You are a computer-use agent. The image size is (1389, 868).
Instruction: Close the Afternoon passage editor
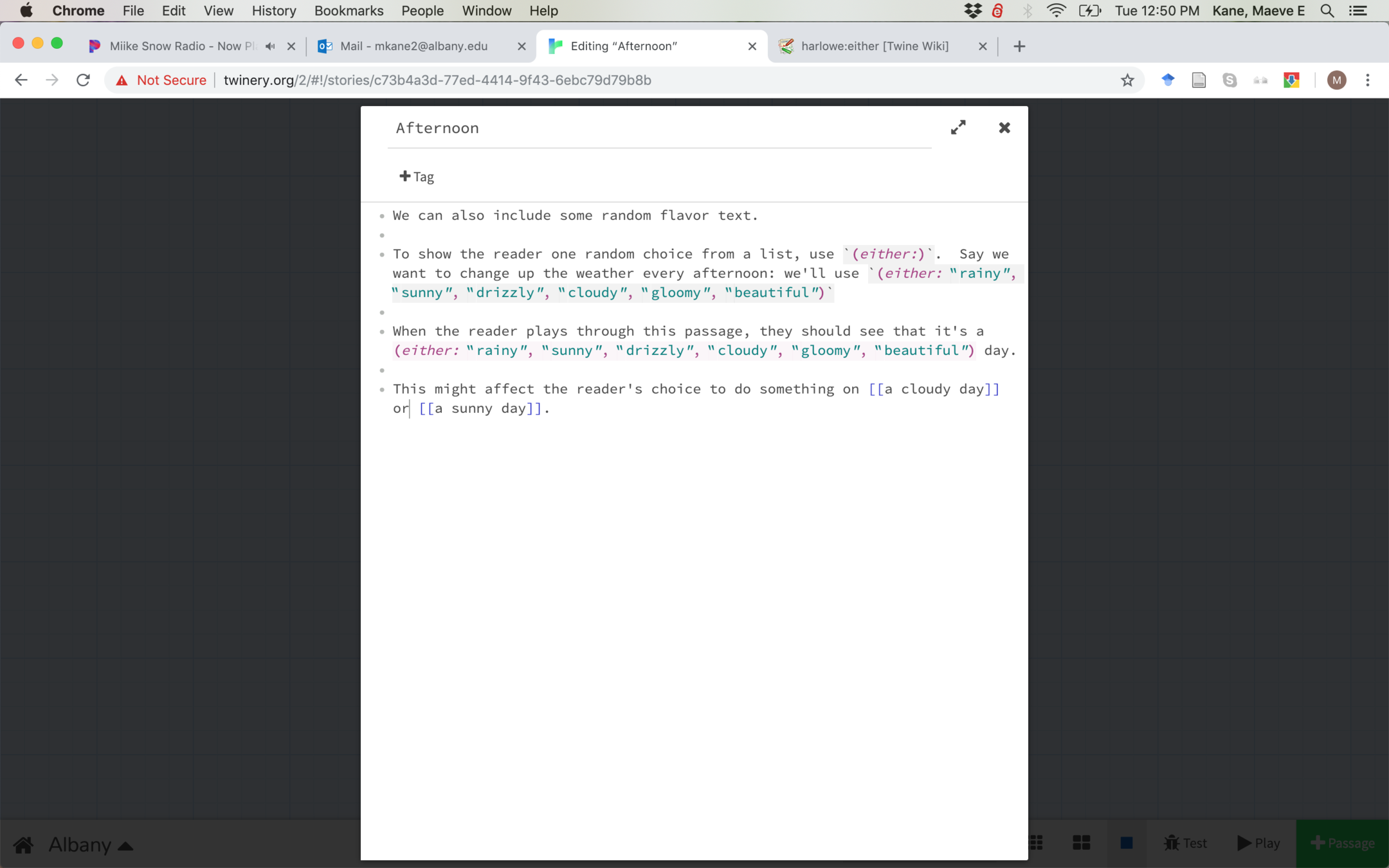click(1004, 127)
